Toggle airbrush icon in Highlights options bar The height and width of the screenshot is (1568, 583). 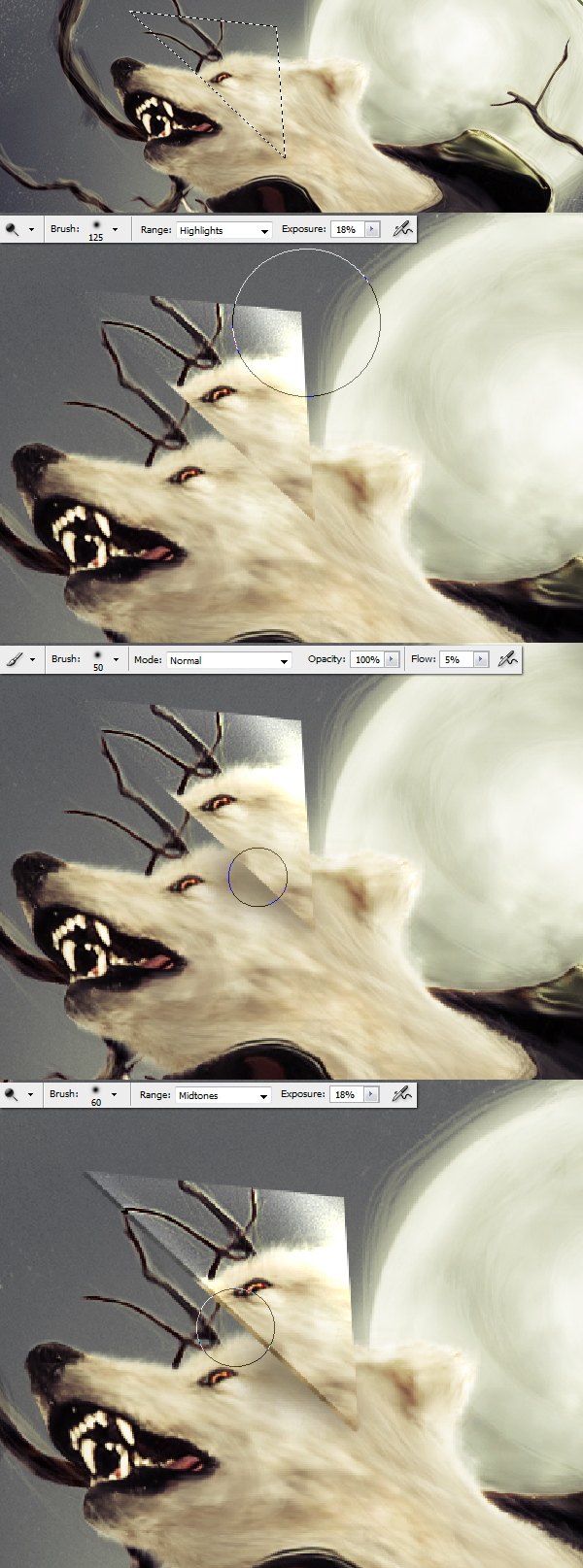402,229
